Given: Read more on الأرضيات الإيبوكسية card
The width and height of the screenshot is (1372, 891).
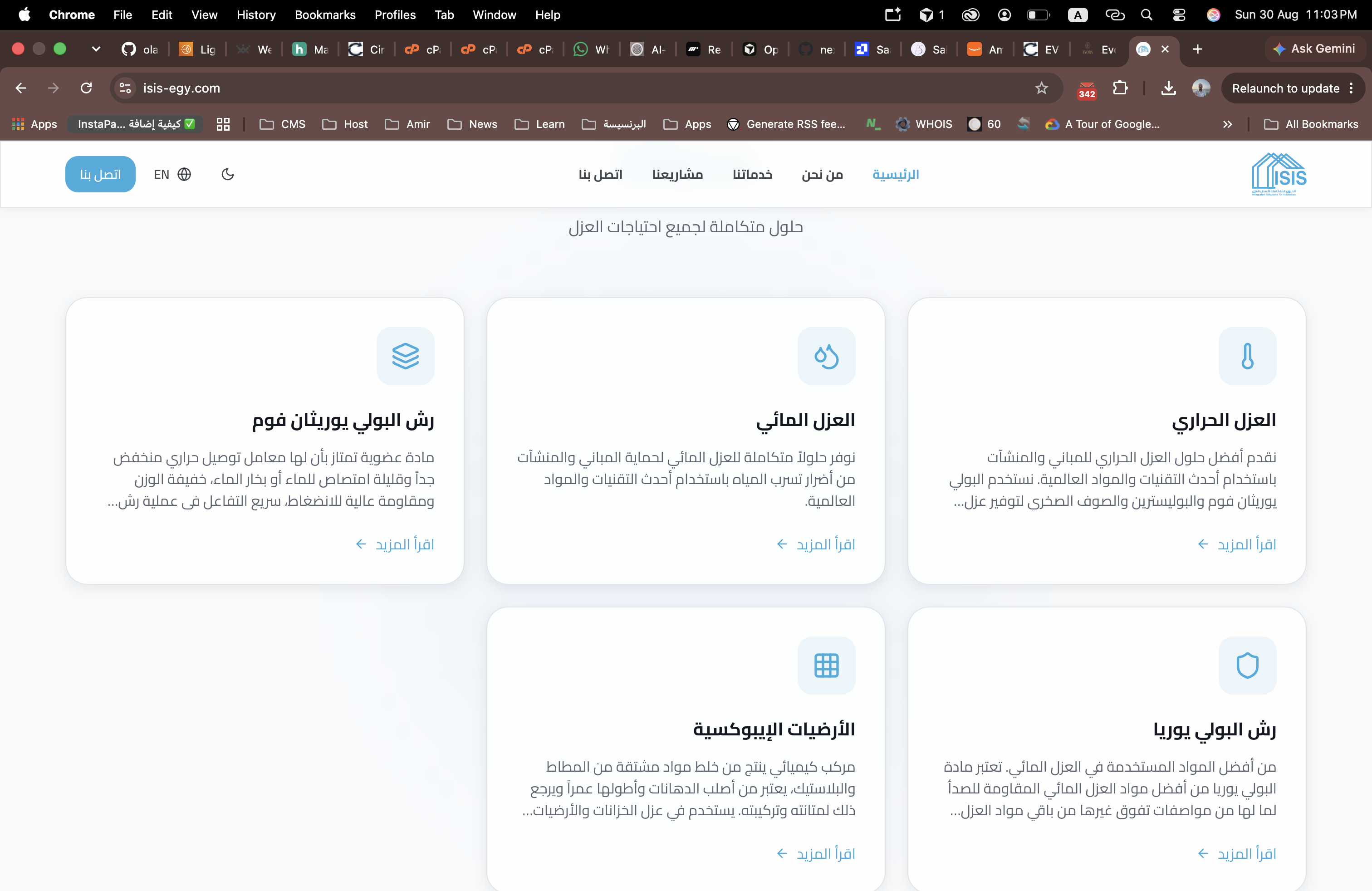Looking at the screenshot, I should (x=816, y=853).
